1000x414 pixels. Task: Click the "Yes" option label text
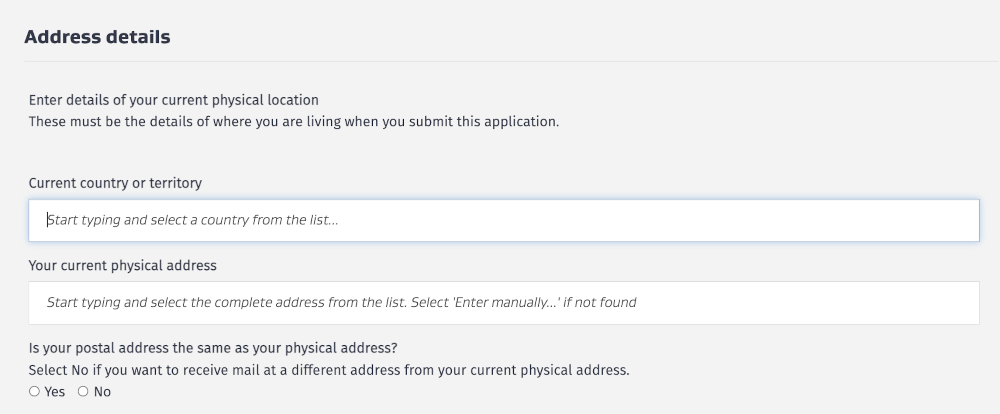(55, 392)
